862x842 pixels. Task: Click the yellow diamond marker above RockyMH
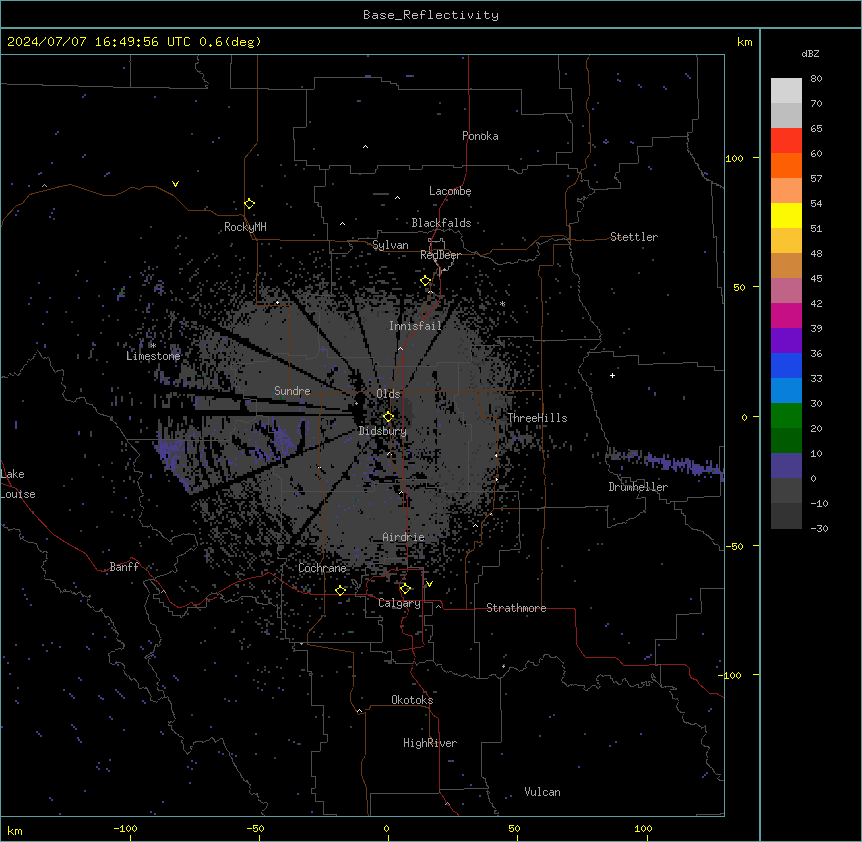click(x=249, y=203)
